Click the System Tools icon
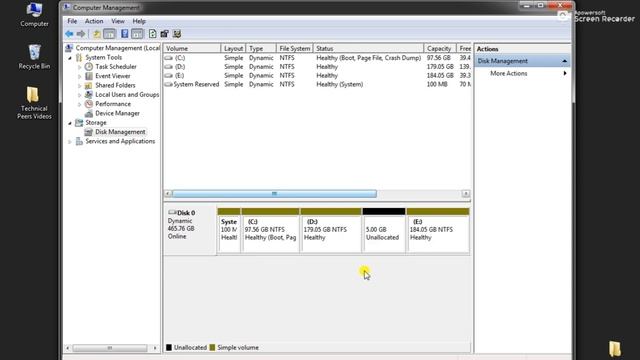Screen dimensions: 640x360 tap(79, 58)
